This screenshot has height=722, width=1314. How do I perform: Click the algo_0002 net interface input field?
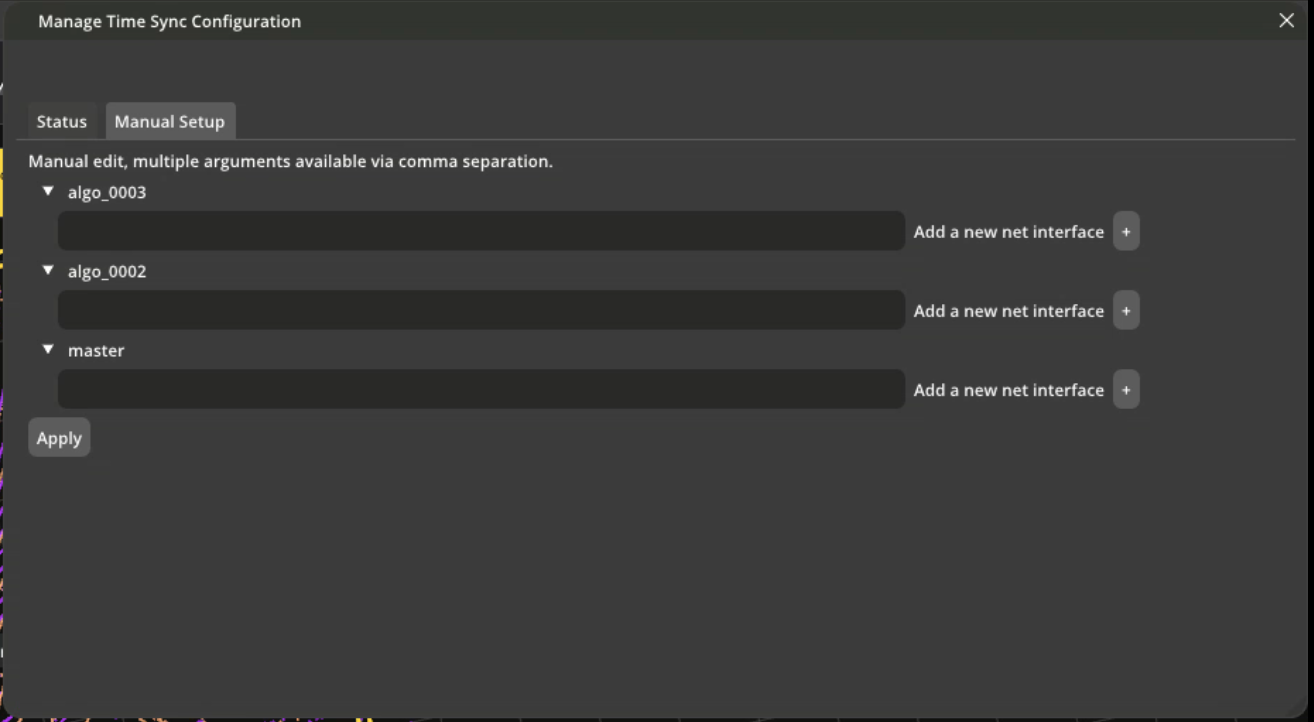[x=481, y=310]
